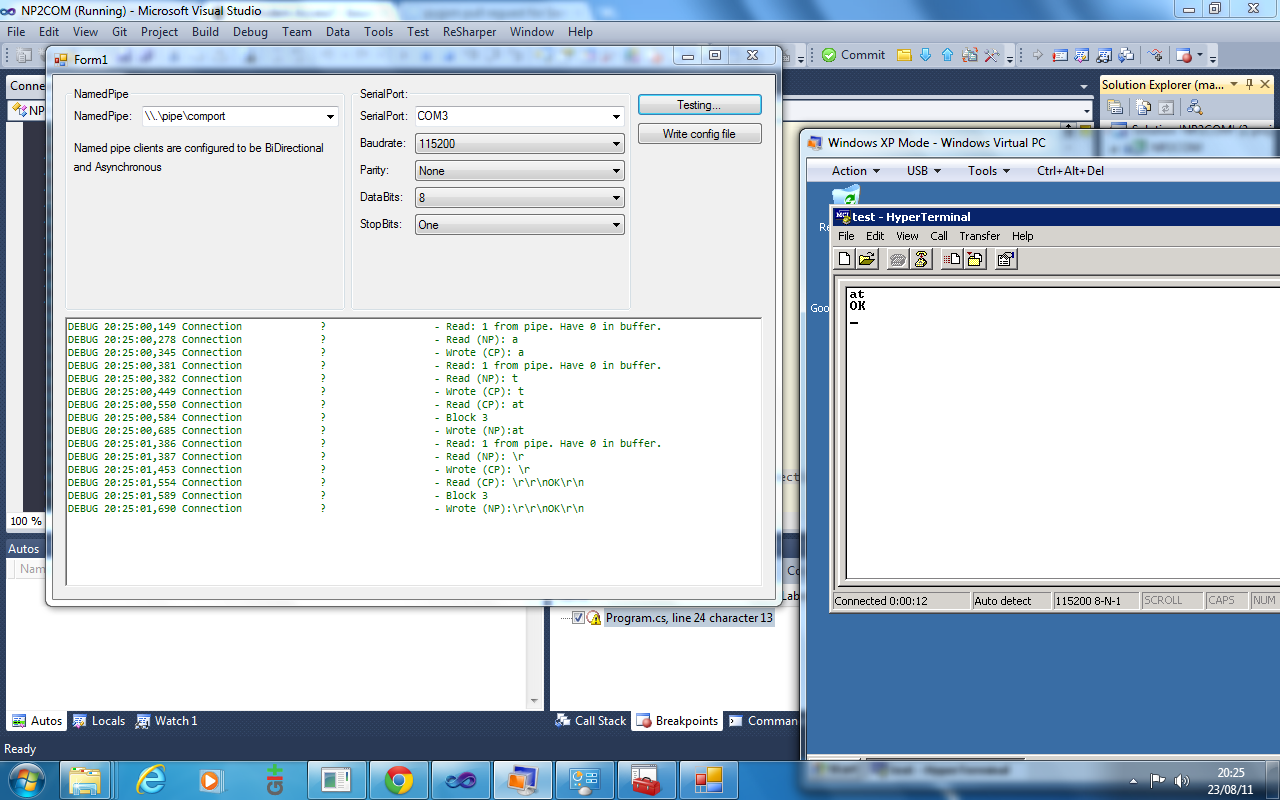Image resolution: width=1280 pixels, height=800 pixels.
Task: Click HyperTerminal Open folder icon
Action: (x=867, y=259)
